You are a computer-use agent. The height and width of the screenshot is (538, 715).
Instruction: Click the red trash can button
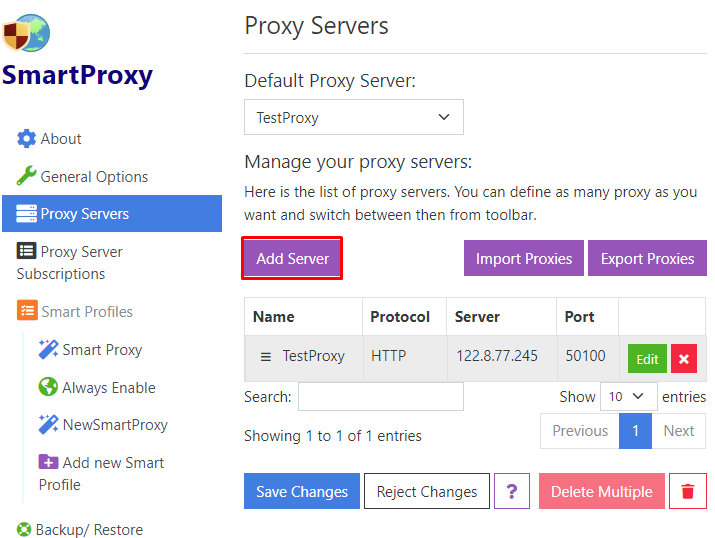tap(688, 491)
